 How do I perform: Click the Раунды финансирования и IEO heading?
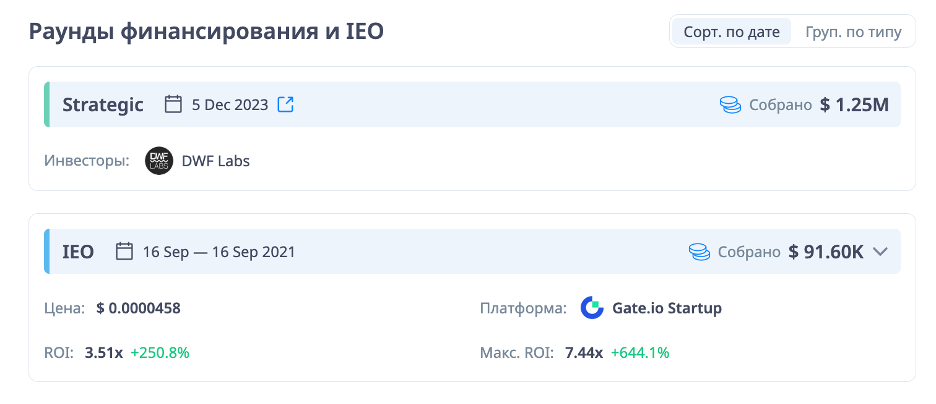206,32
